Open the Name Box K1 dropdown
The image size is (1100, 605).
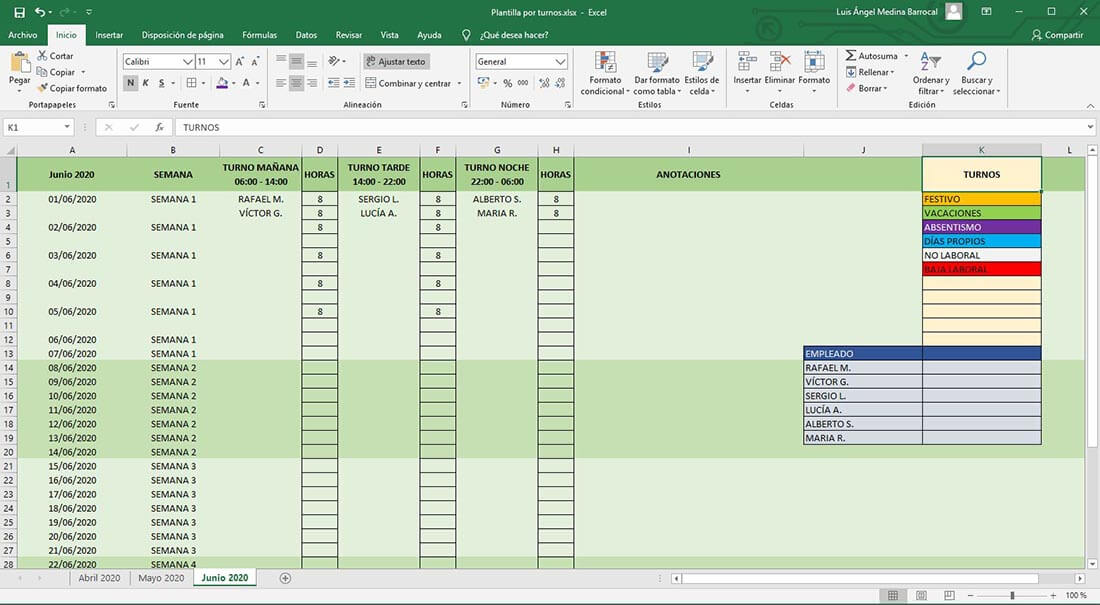point(67,127)
